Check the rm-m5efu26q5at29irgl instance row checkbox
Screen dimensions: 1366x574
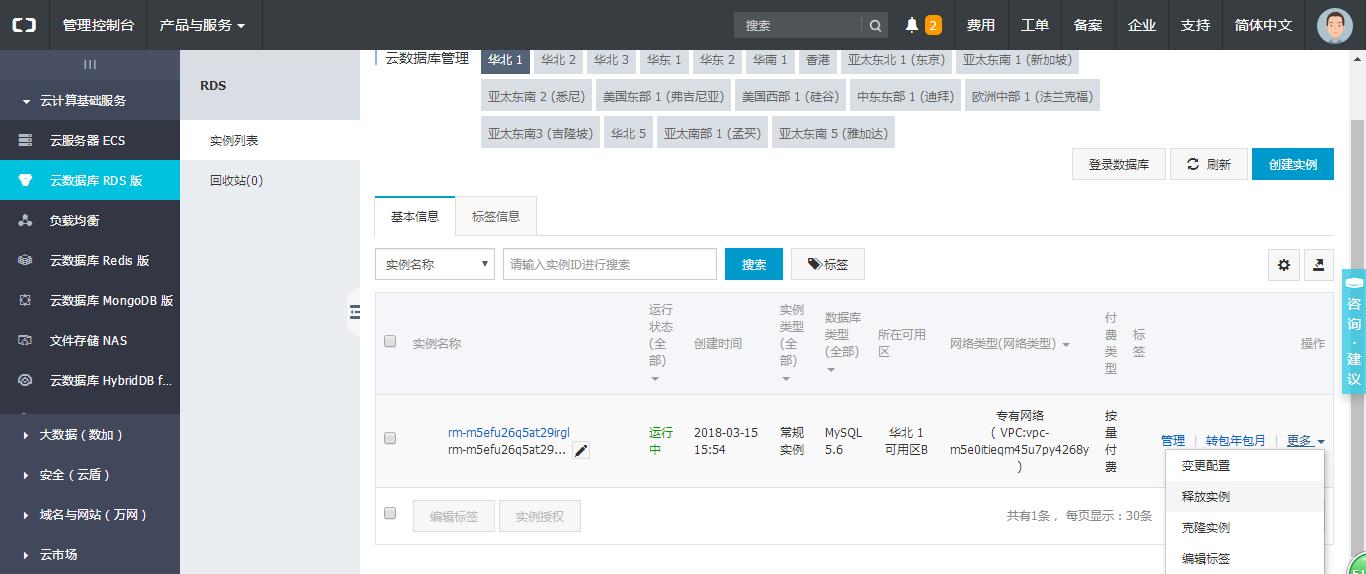pyautogui.click(x=390, y=438)
